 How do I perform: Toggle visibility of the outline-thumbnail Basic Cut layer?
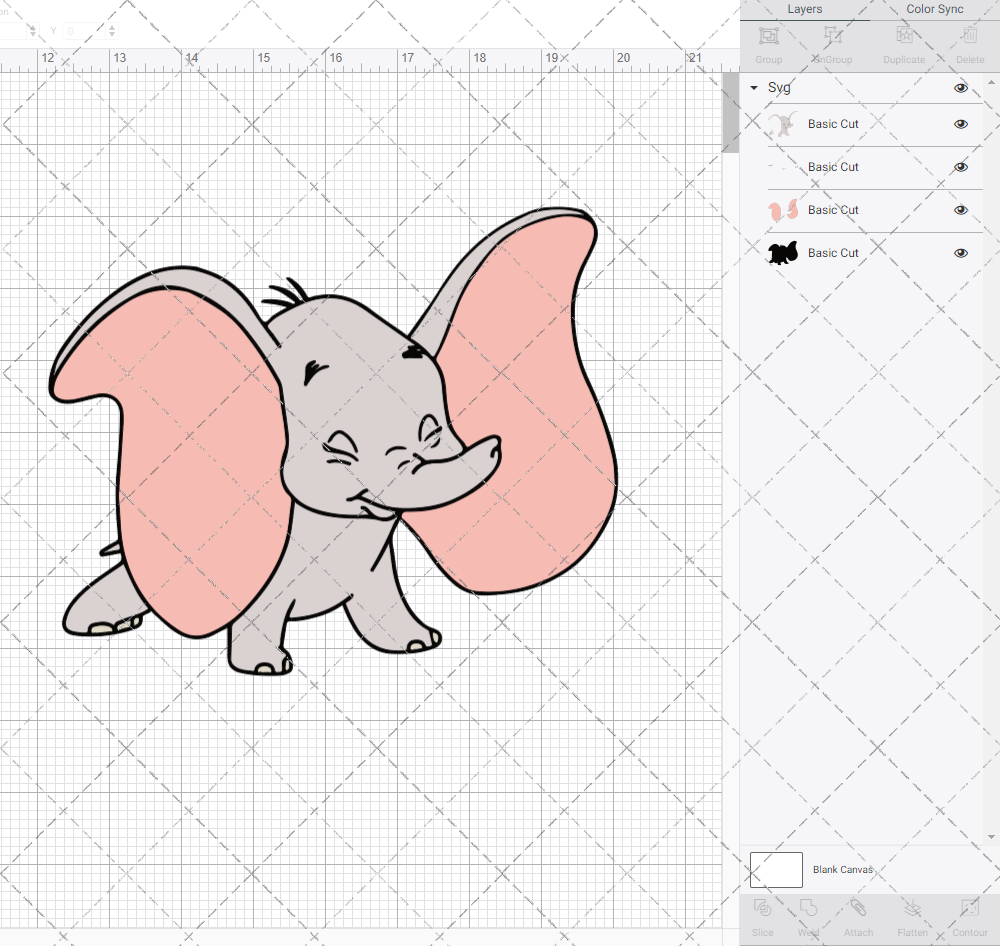960,124
